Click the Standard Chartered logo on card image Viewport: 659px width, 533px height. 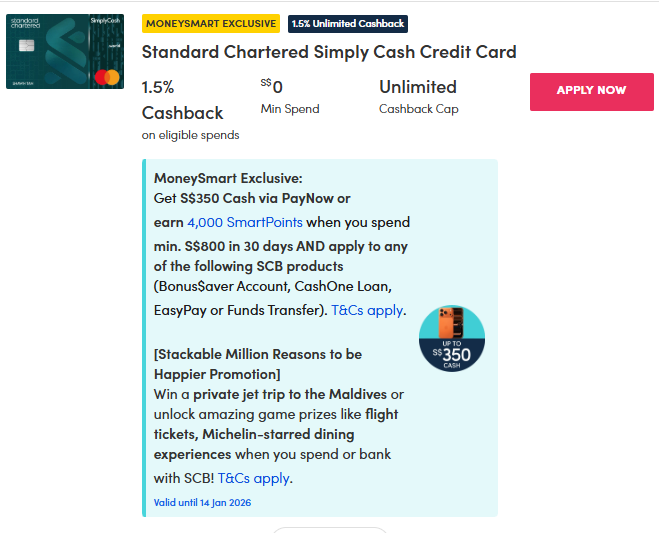click(x=27, y=25)
